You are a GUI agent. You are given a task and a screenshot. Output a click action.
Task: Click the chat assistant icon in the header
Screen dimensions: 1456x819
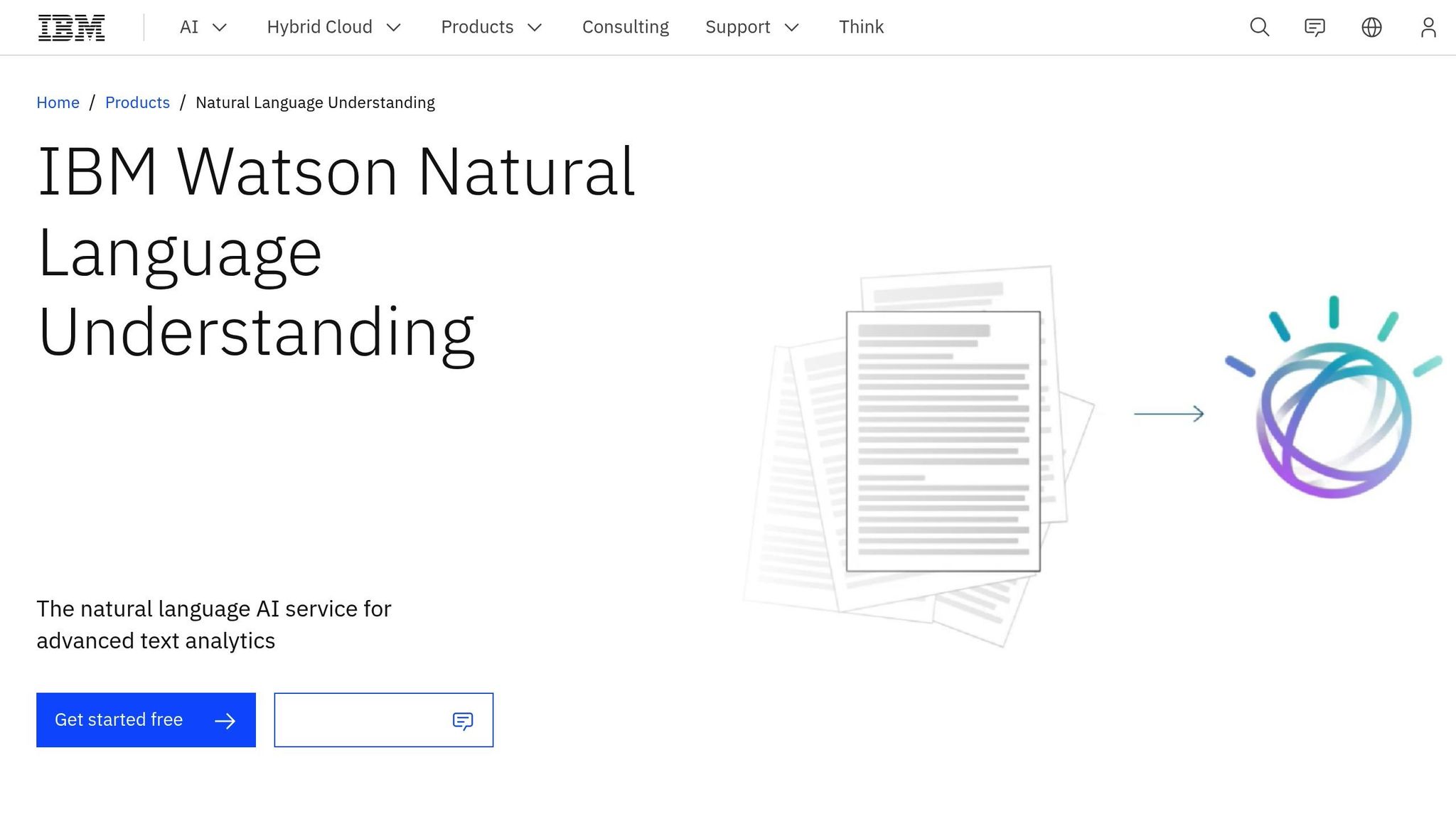pyautogui.click(x=1315, y=27)
